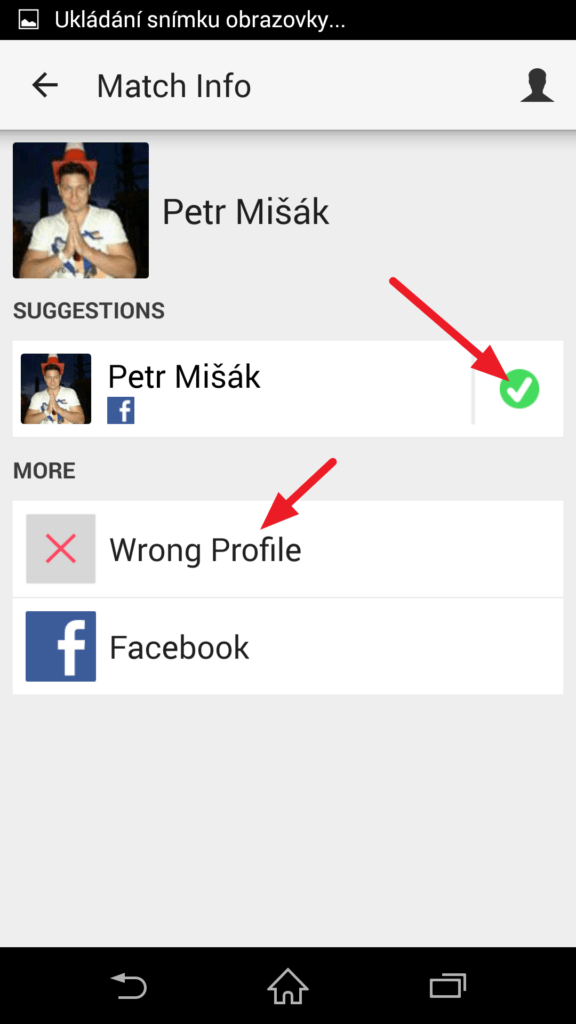This screenshot has height=1024, width=576.
Task: Select the Petr Mišák suggestion name
Action: [x=184, y=377]
